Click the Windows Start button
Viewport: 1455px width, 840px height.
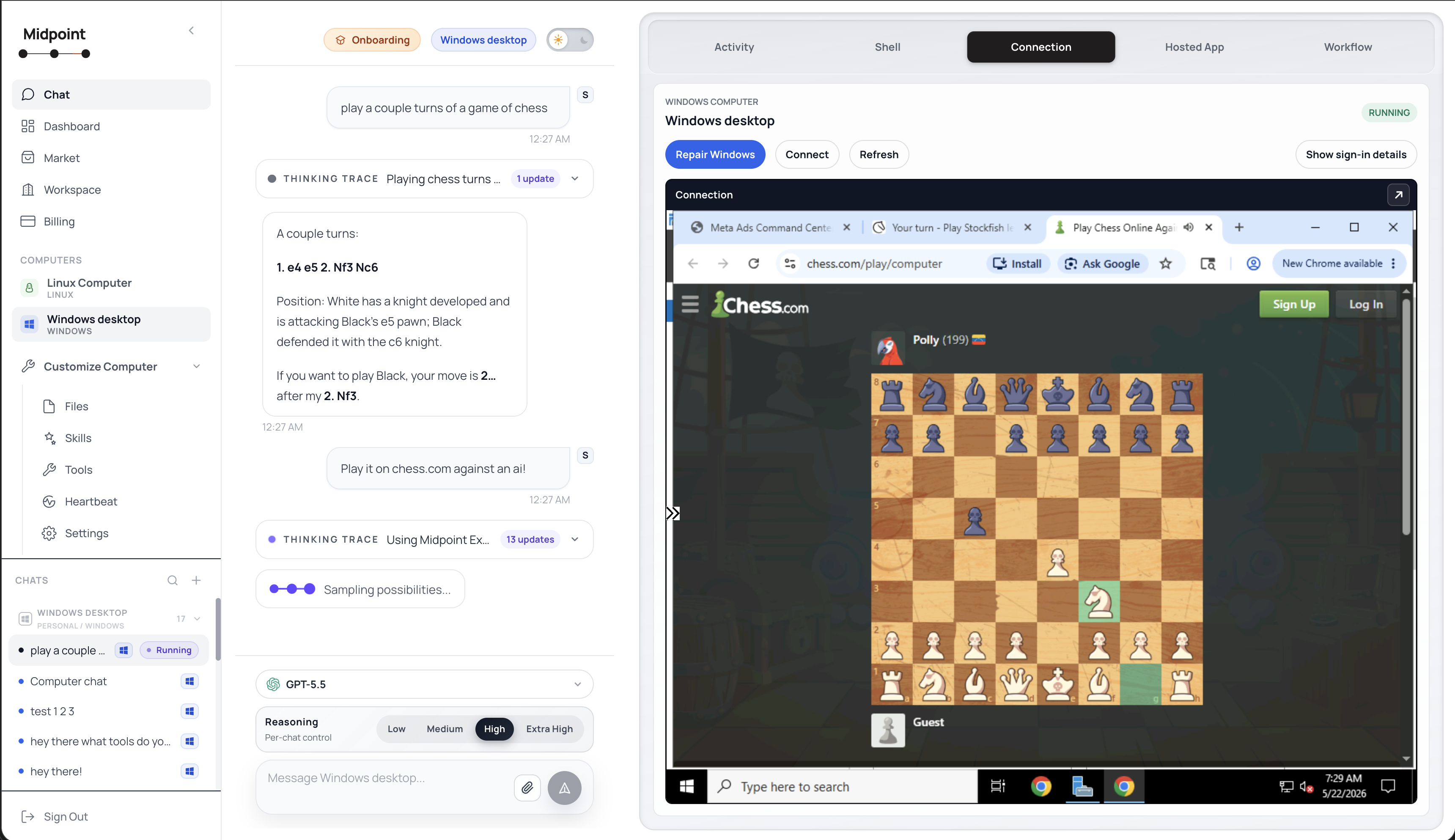(x=686, y=786)
